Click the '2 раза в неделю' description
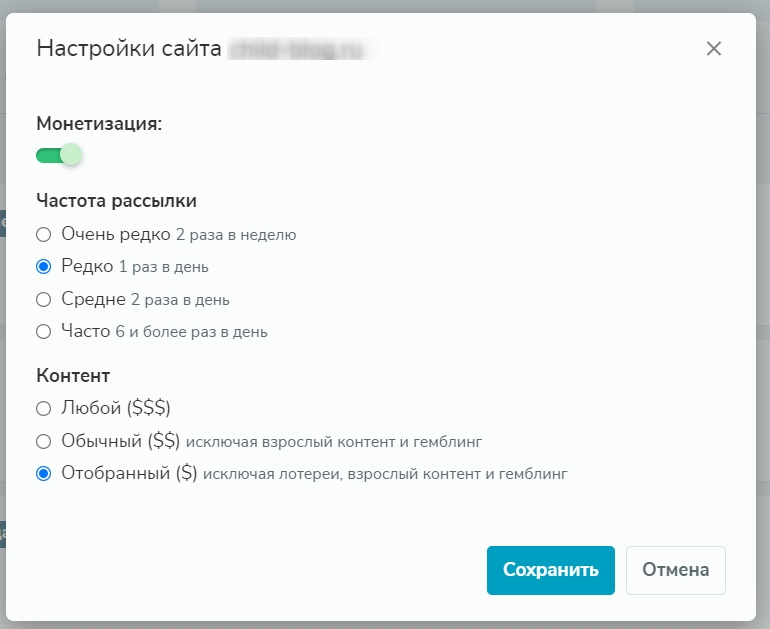The image size is (770, 629). tap(236, 236)
